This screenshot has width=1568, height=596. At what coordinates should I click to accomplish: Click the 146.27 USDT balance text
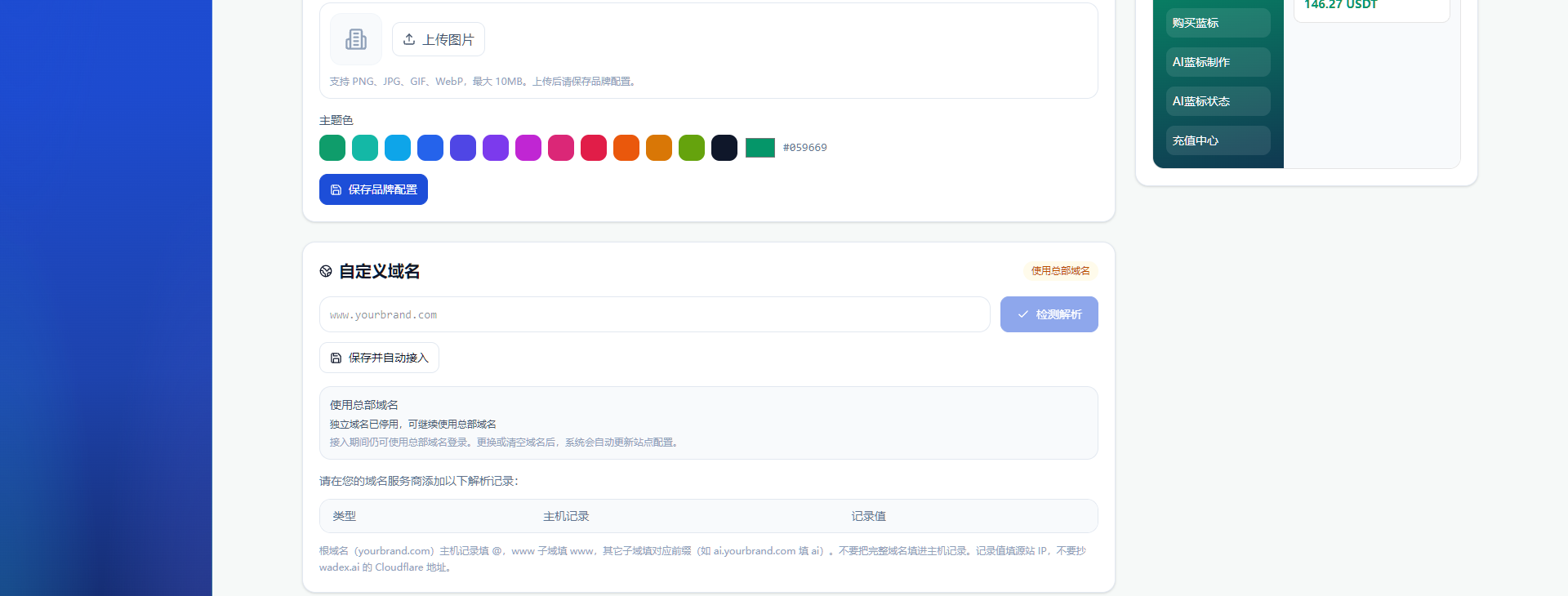point(1340,5)
